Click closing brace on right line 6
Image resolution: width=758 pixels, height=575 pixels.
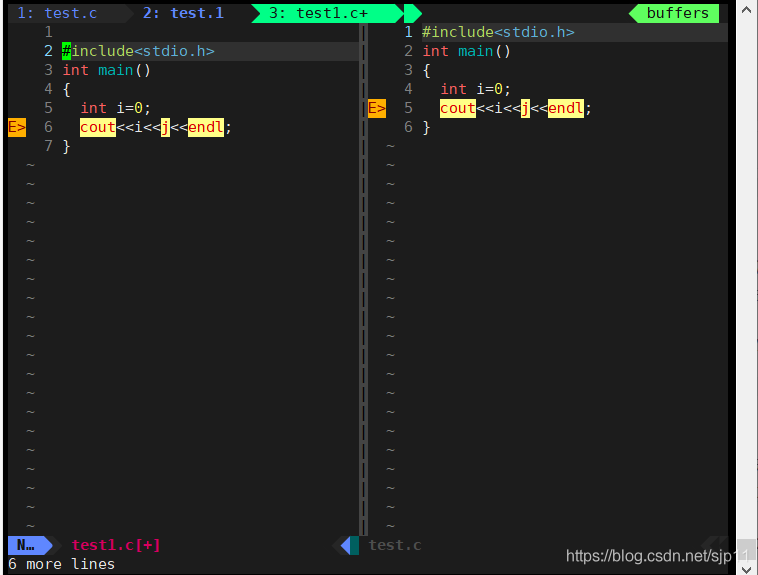pyautogui.click(x=426, y=128)
